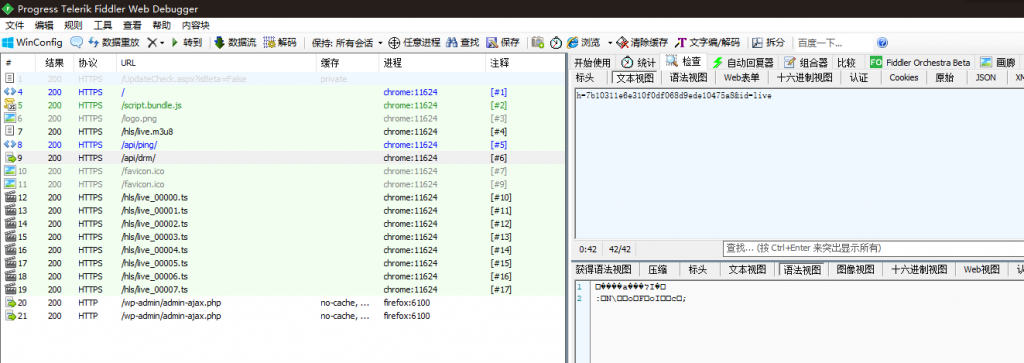Open the 画廊 gallery tab
Screen dimensions: 1024x363
(x=999, y=63)
